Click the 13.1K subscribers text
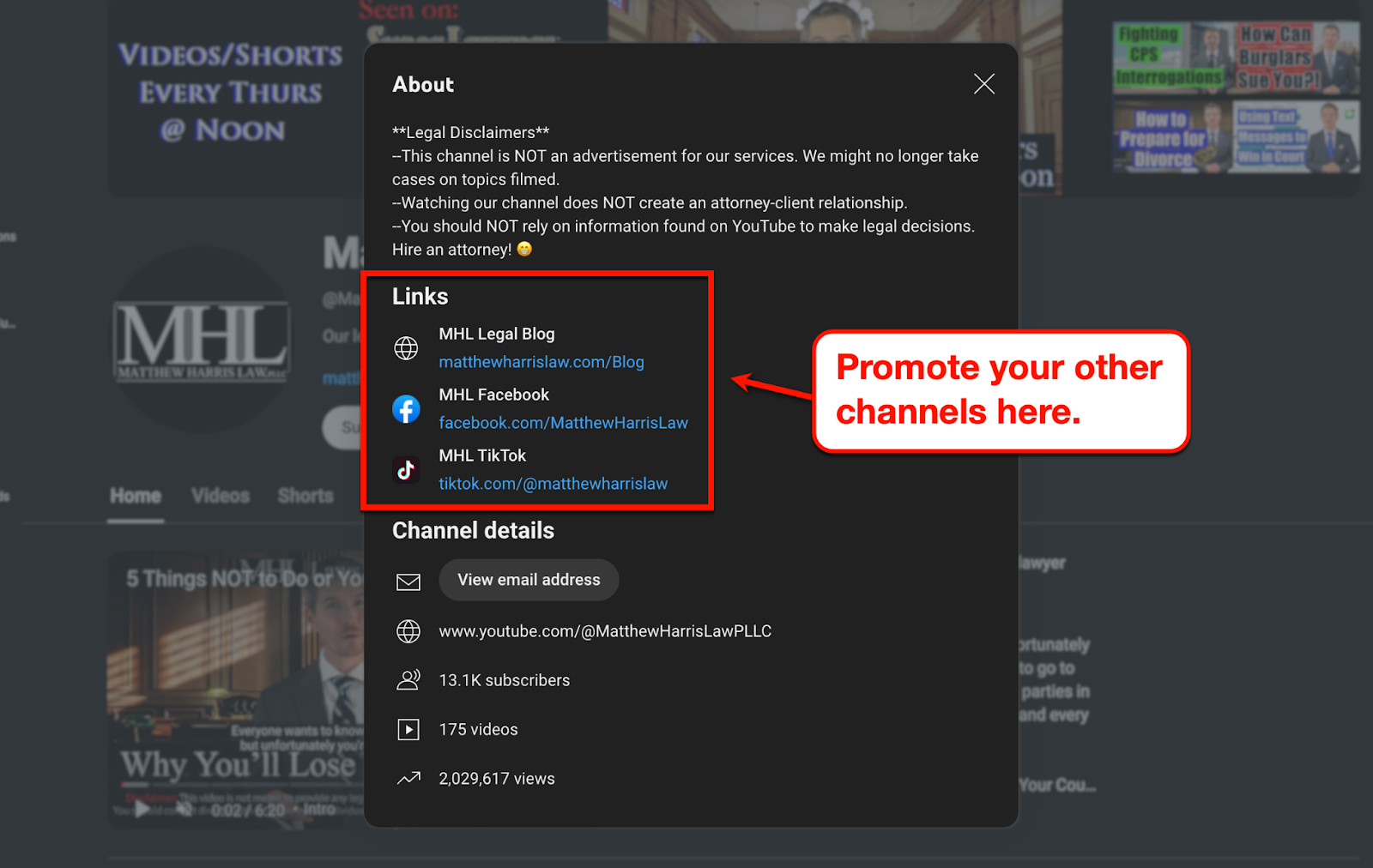The width and height of the screenshot is (1373, 868). (504, 680)
